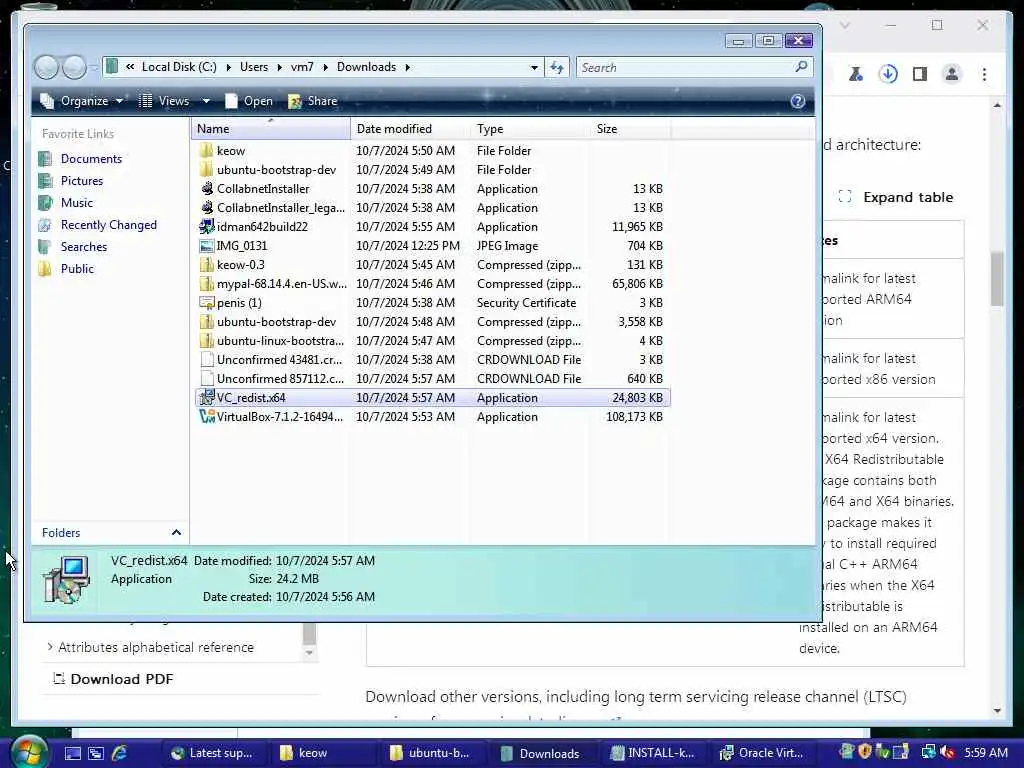The height and width of the screenshot is (768, 1024).
Task: Select the mypal-68.14.4 compressed archive icon
Action: pos(206,284)
